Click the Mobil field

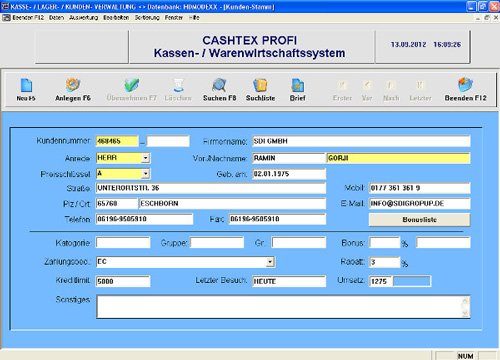click(x=420, y=188)
